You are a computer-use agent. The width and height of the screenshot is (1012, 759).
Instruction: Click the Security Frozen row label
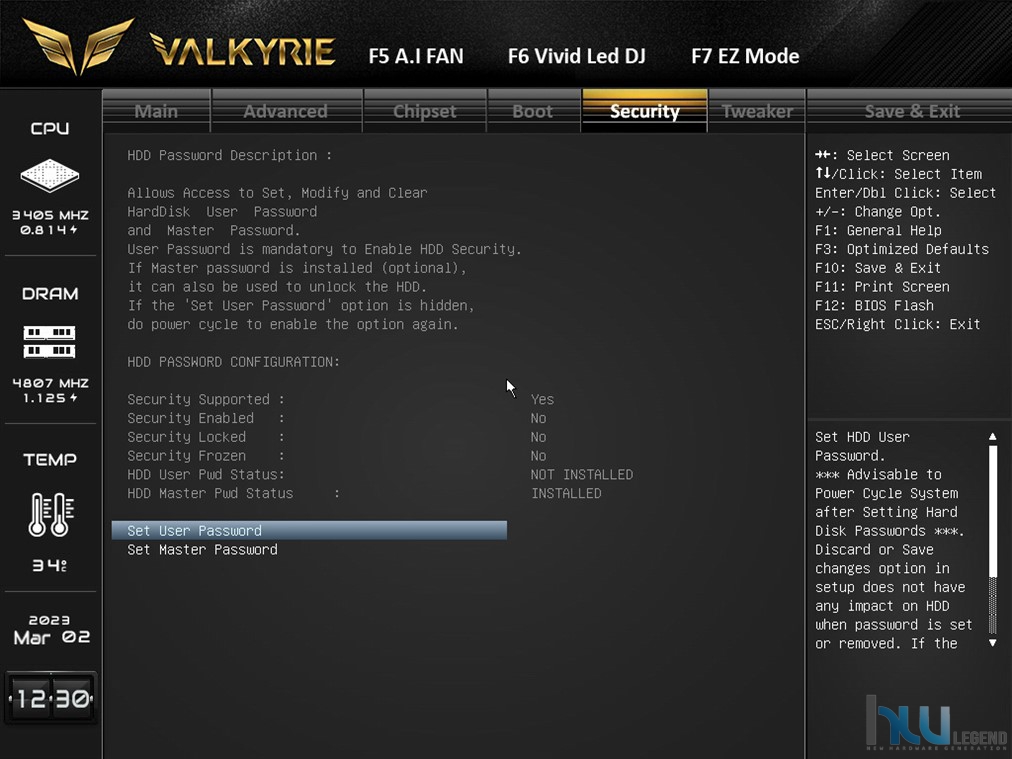(x=206, y=456)
